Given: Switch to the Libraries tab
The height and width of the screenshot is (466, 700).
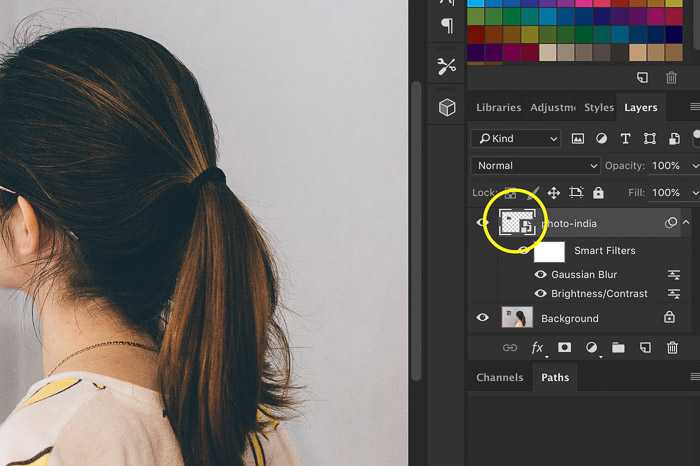Looking at the screenshot, I should [499, 108].
